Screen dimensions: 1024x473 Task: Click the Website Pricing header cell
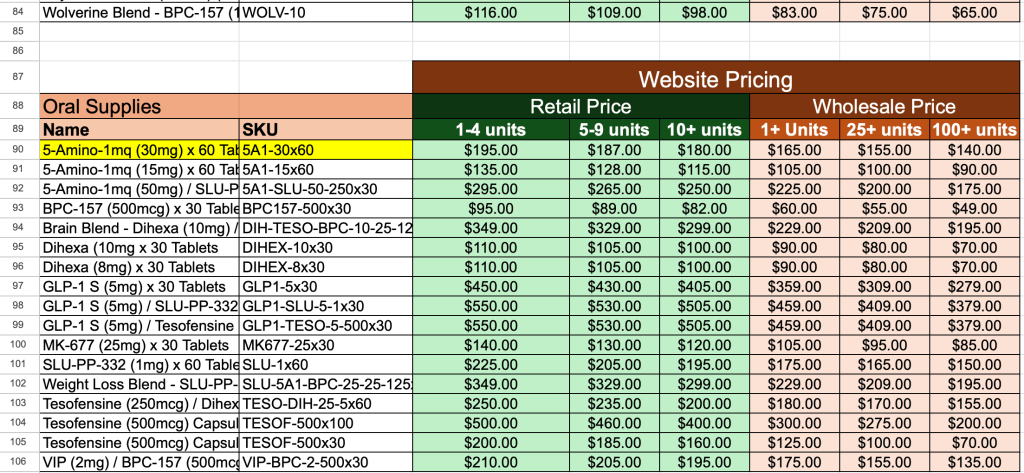pos(715,79)
